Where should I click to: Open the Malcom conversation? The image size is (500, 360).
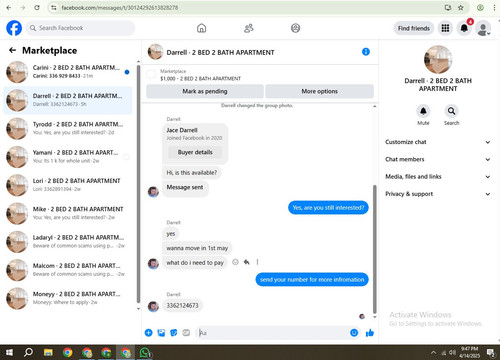68,270
